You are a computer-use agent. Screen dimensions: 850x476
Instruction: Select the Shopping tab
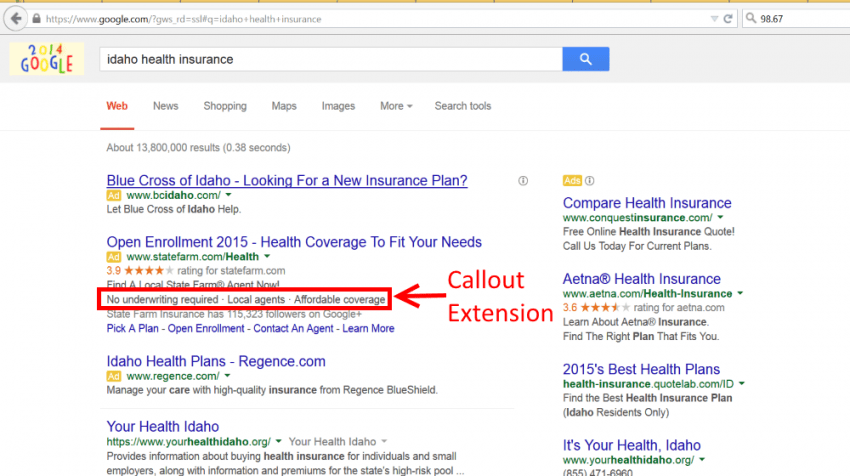point(225,106)
